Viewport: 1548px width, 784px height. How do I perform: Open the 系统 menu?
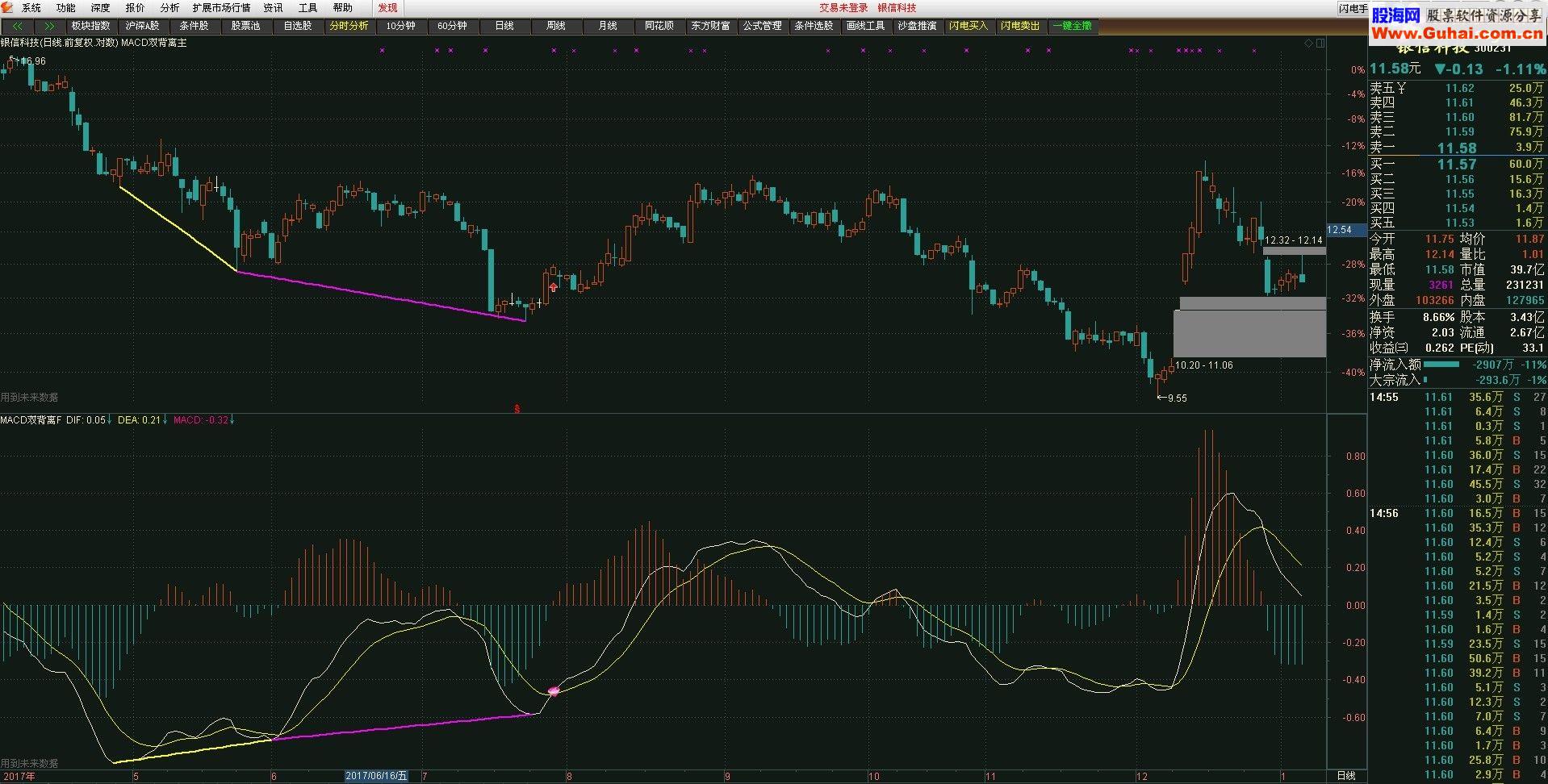31,7
